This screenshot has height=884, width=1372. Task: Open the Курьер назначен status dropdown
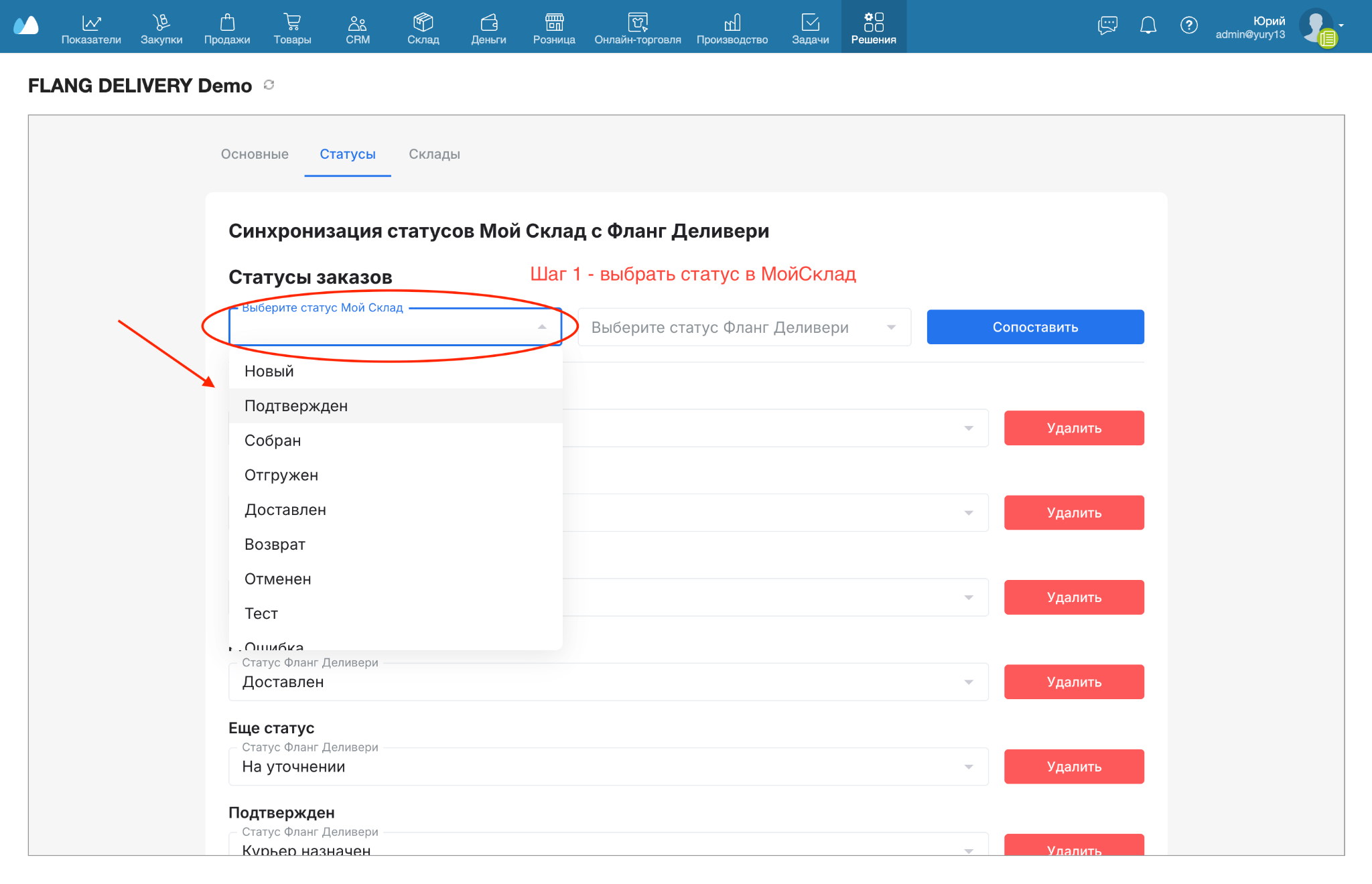pos(608,844)
